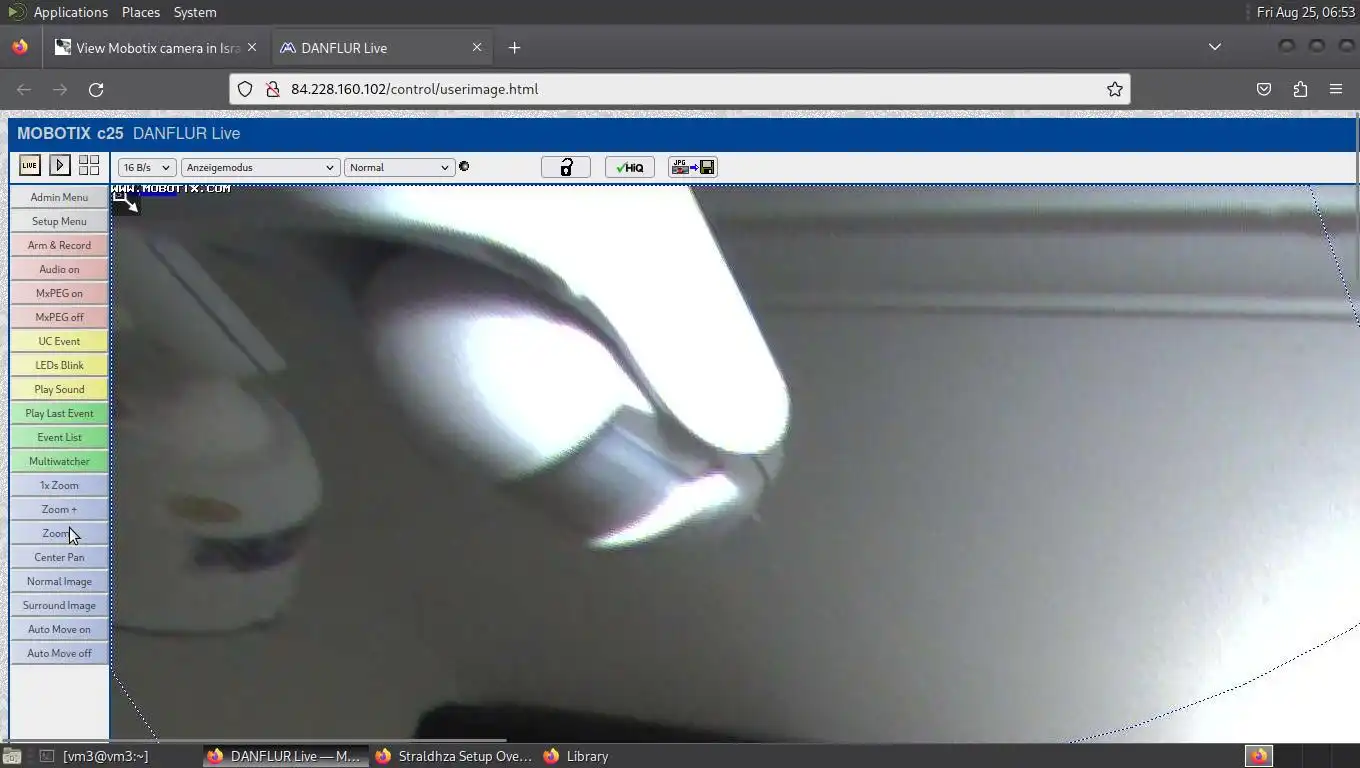Screen dimensions: 1360x768
Task: Open Firefox hamburger menu
Action: coord(1336,89)
